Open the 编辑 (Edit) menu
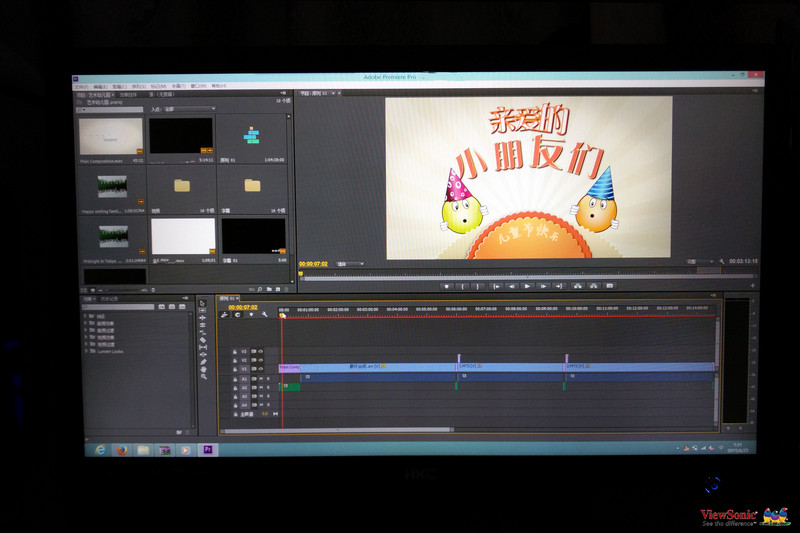The height and width of the screenshot is (533, 800). (x=100, y=87)
